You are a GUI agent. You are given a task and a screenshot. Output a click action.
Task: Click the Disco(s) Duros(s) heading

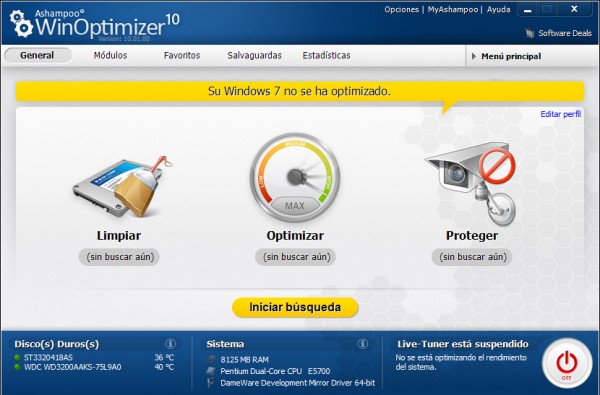[x=57, y=344]
